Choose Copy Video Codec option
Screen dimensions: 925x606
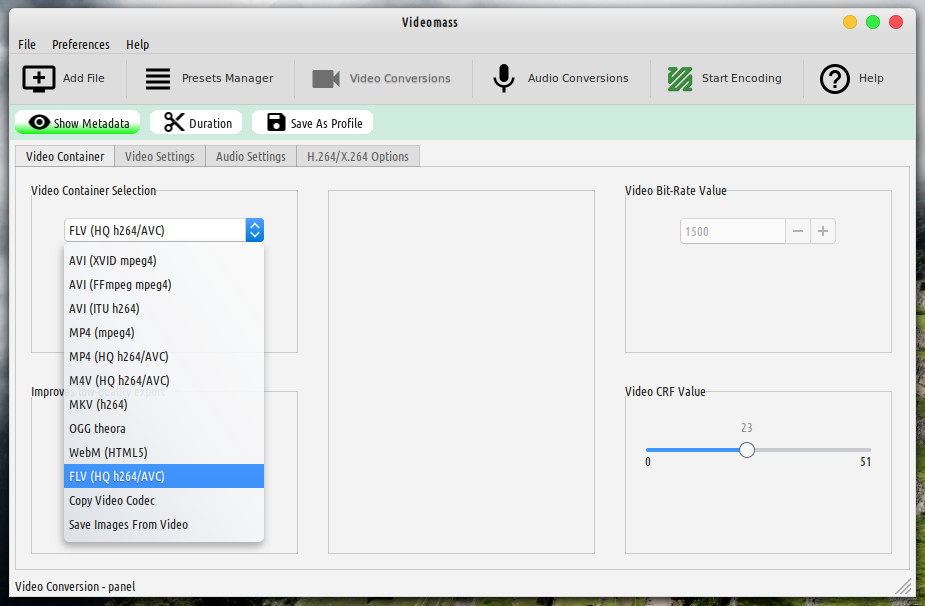click(164, 500)
